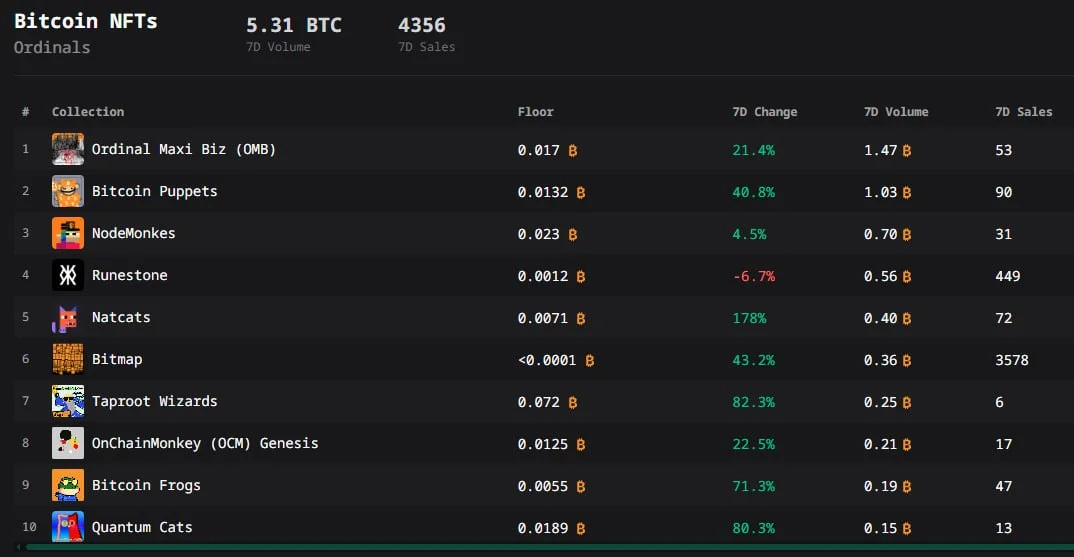Image resolution: width=1074 pixels, height=557 pixels.
Task: Click the Bitcoin NFTs heading
Action: tap(86, 21)
